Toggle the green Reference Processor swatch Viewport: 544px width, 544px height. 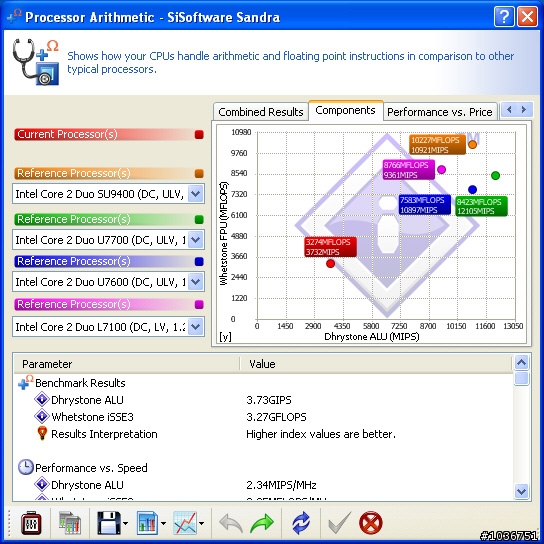[199, 220]
